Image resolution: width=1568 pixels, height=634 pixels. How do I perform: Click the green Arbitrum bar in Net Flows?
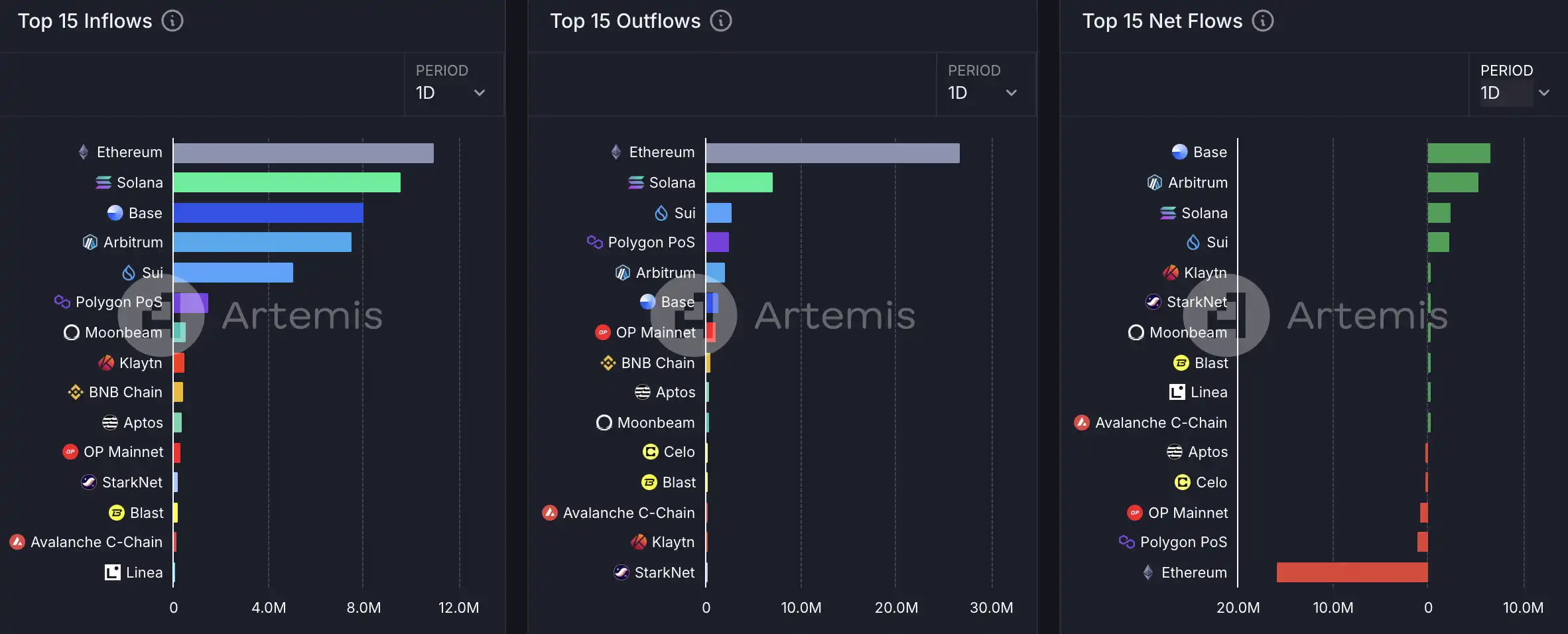[1453, 182]
